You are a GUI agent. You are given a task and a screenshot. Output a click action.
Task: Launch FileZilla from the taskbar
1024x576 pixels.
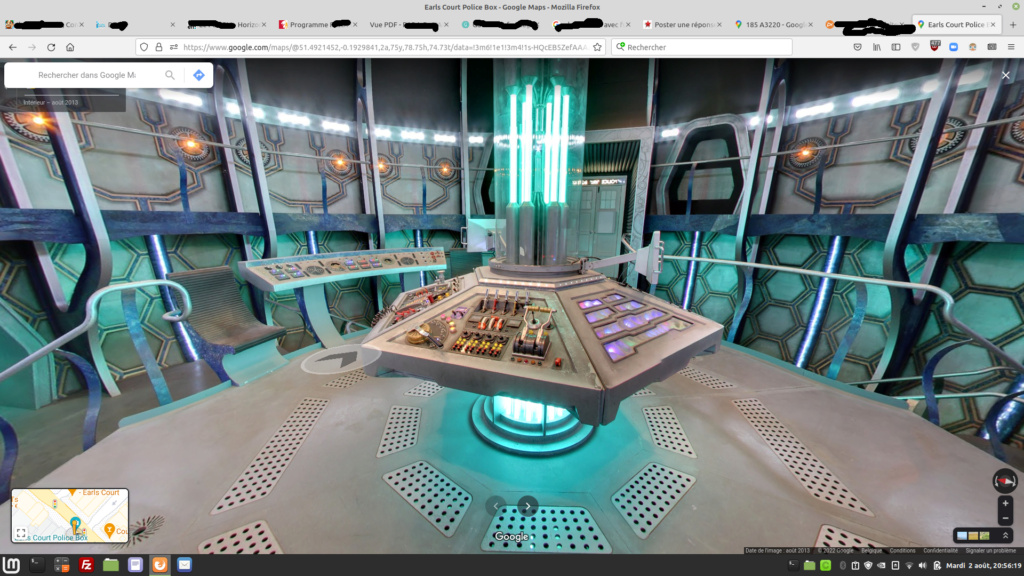click(86, 565)
